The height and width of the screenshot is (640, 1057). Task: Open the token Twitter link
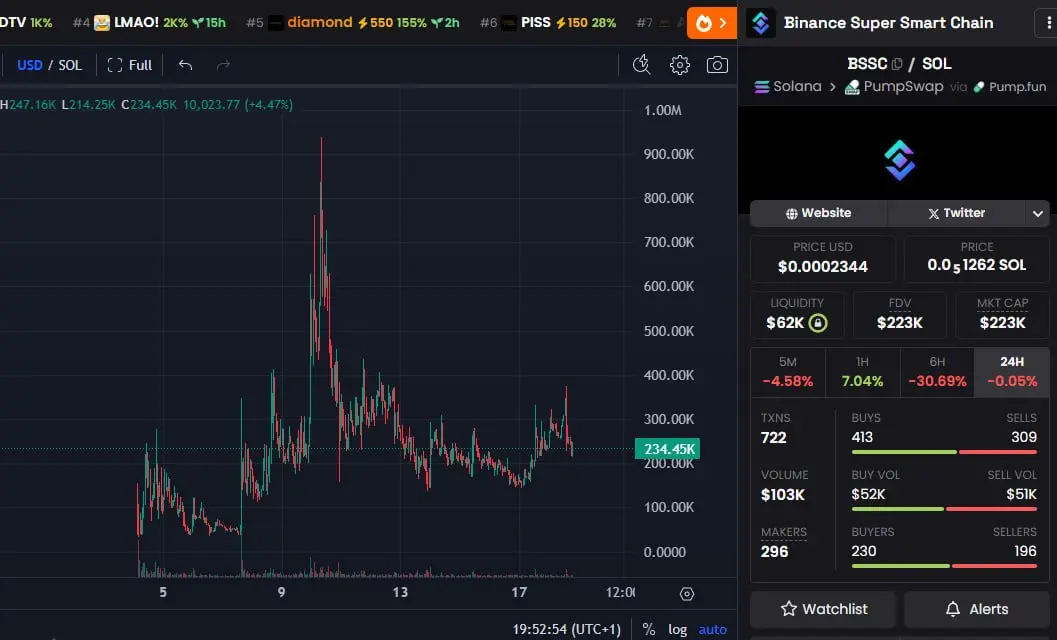957,213
